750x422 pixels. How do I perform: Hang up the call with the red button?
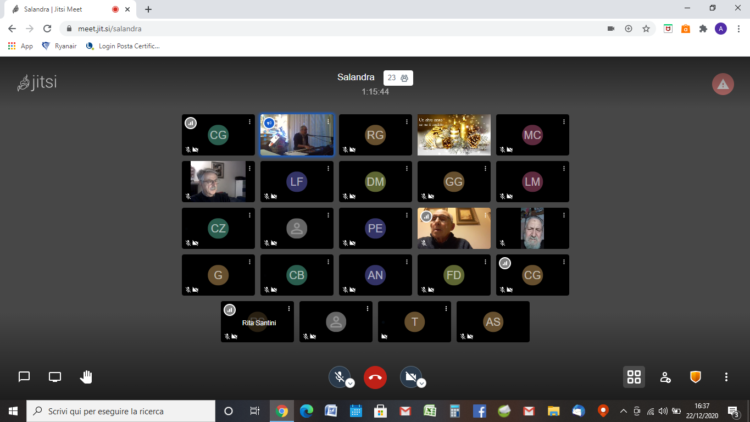[x=375, y=378]
